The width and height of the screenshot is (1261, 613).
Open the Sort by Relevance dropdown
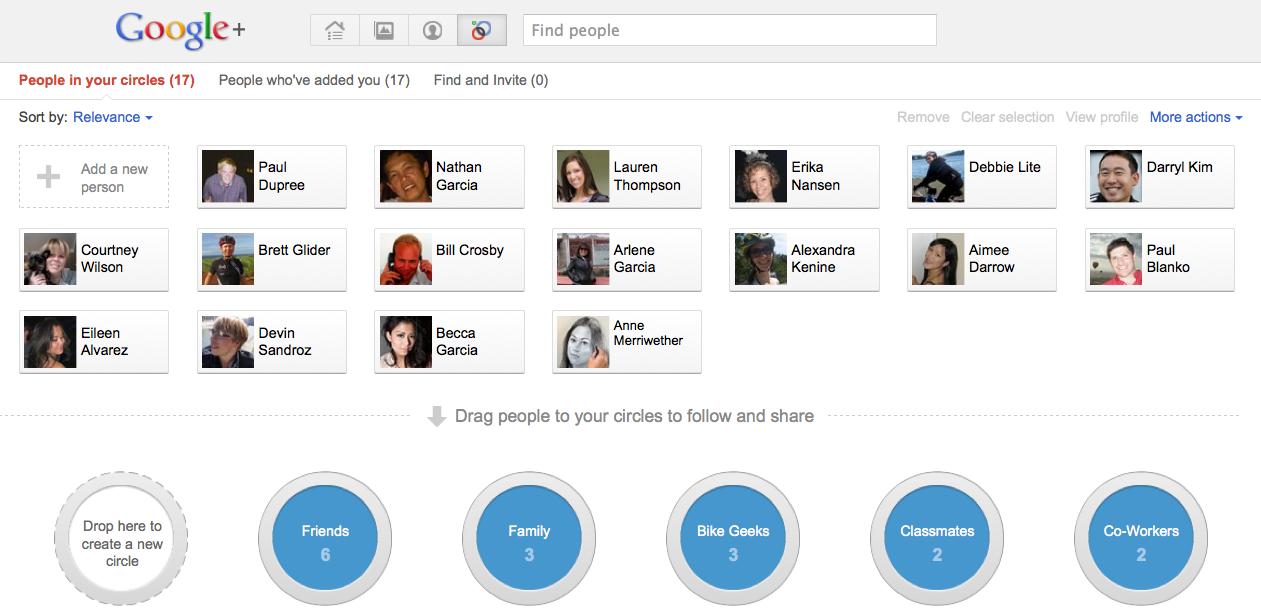click(x=113, y=117)
